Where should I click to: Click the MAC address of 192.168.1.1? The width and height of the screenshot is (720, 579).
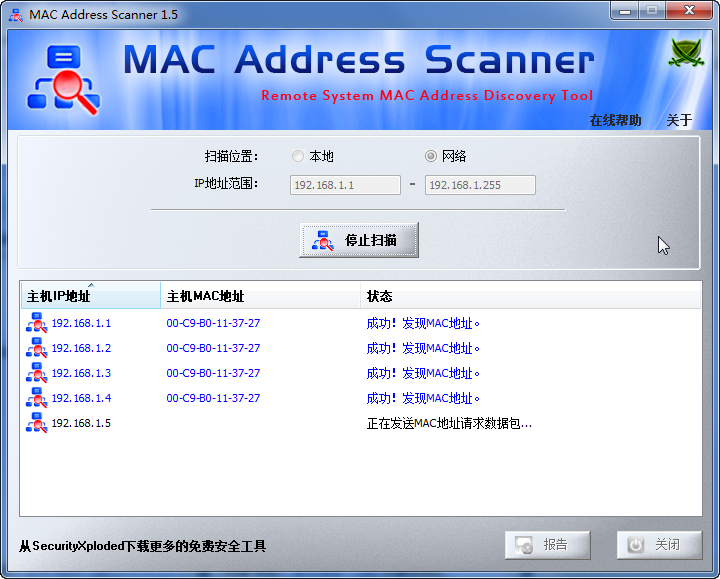213,323
